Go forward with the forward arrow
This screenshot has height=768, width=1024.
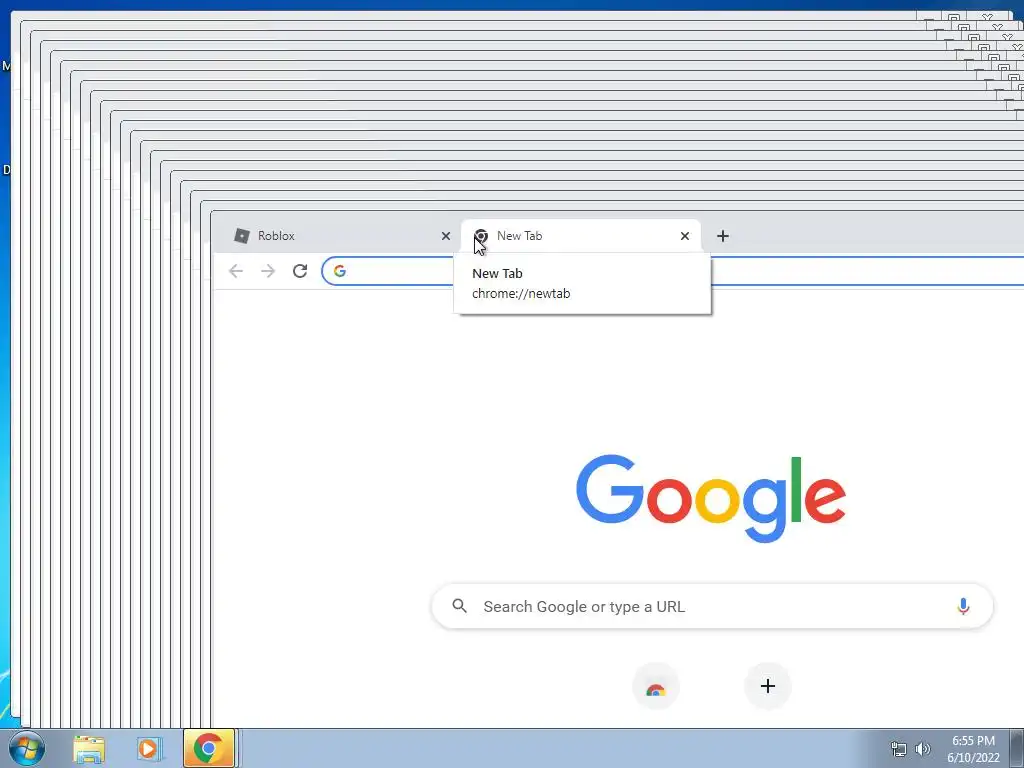(x=268, y=271)
